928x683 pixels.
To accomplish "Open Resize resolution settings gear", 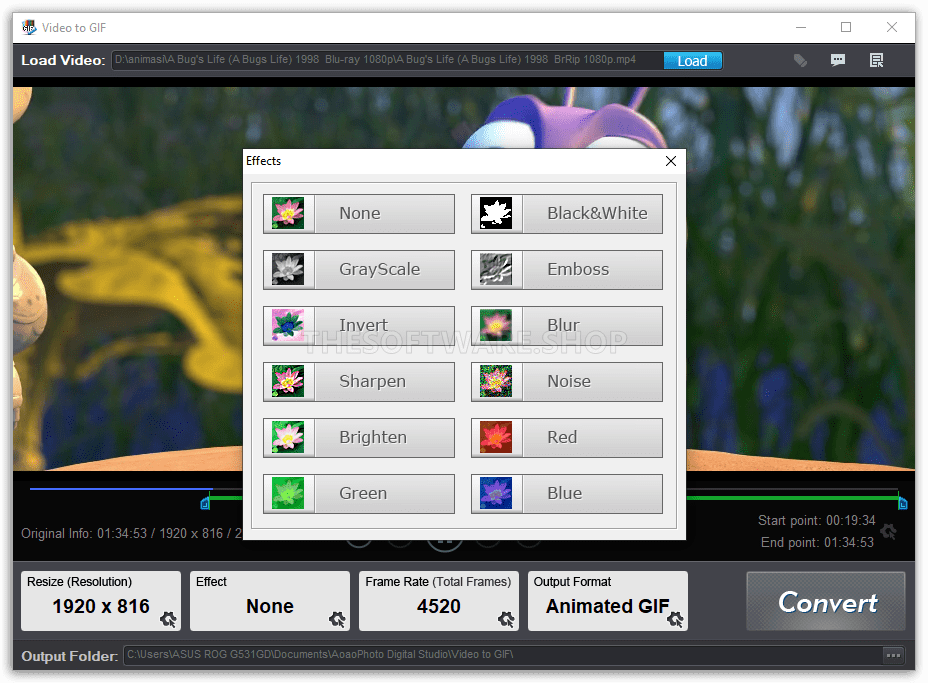I will (168, 620).
